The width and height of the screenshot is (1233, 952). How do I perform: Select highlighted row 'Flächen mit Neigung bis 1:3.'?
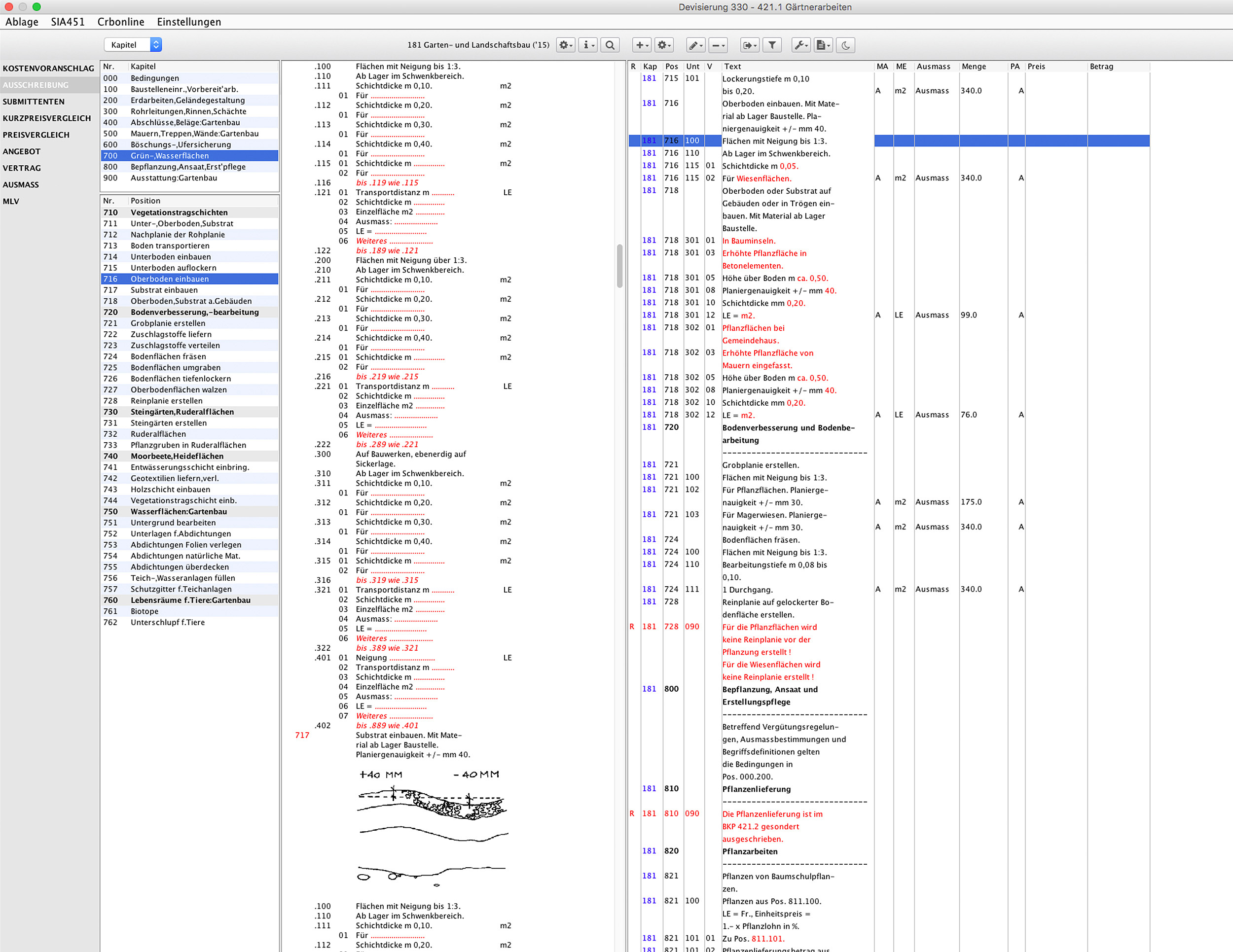point(889,141)
